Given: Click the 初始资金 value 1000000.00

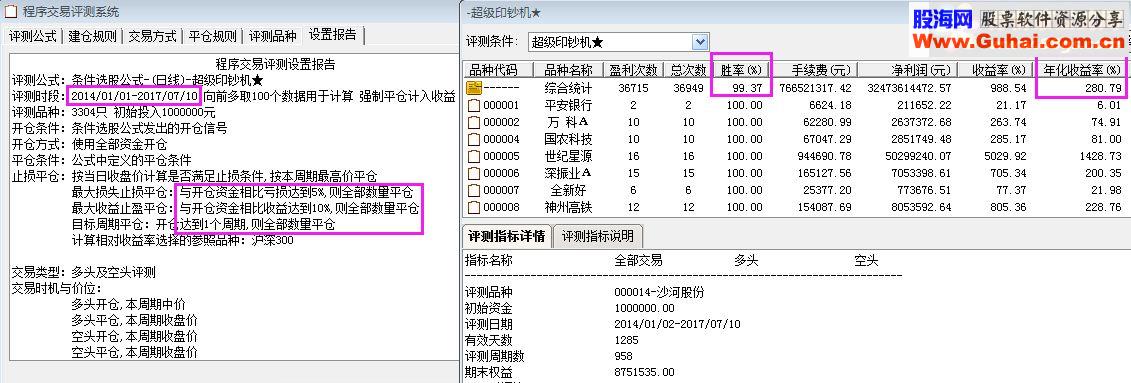Looking at the screenshot, I should pos(644,309).
